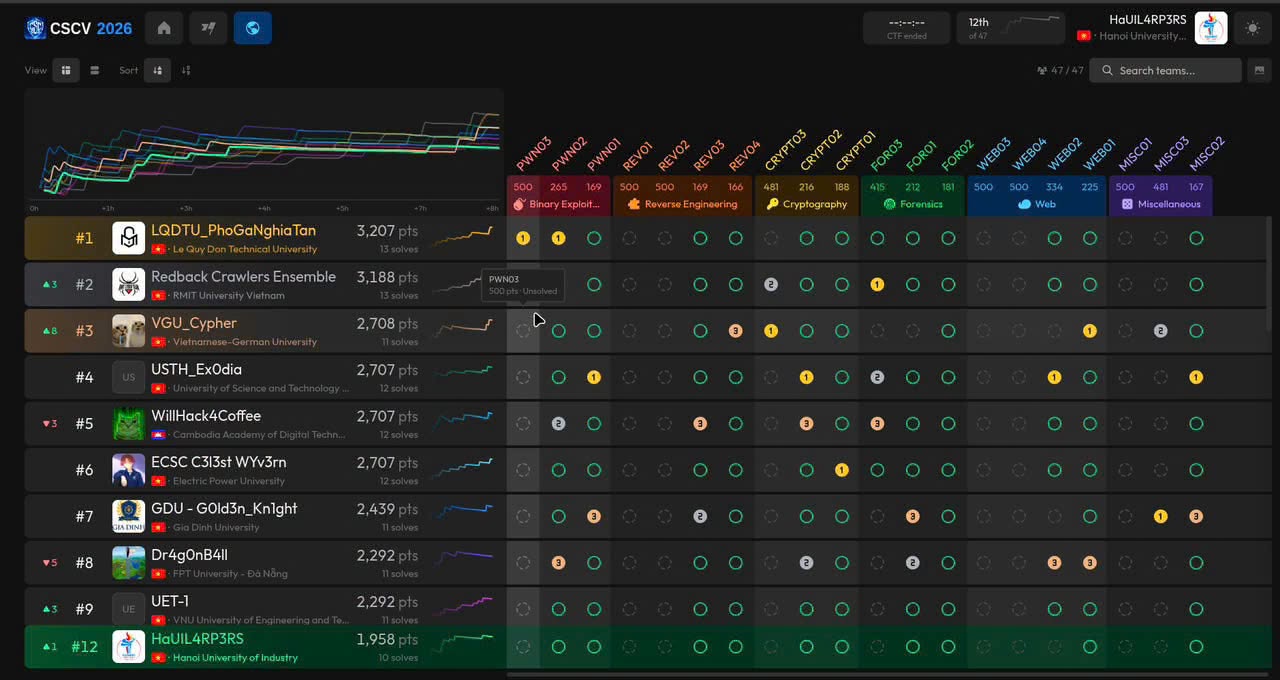Click the WillHack4Coffee green avatar
1280x680 pixels.
pos(129,423)
